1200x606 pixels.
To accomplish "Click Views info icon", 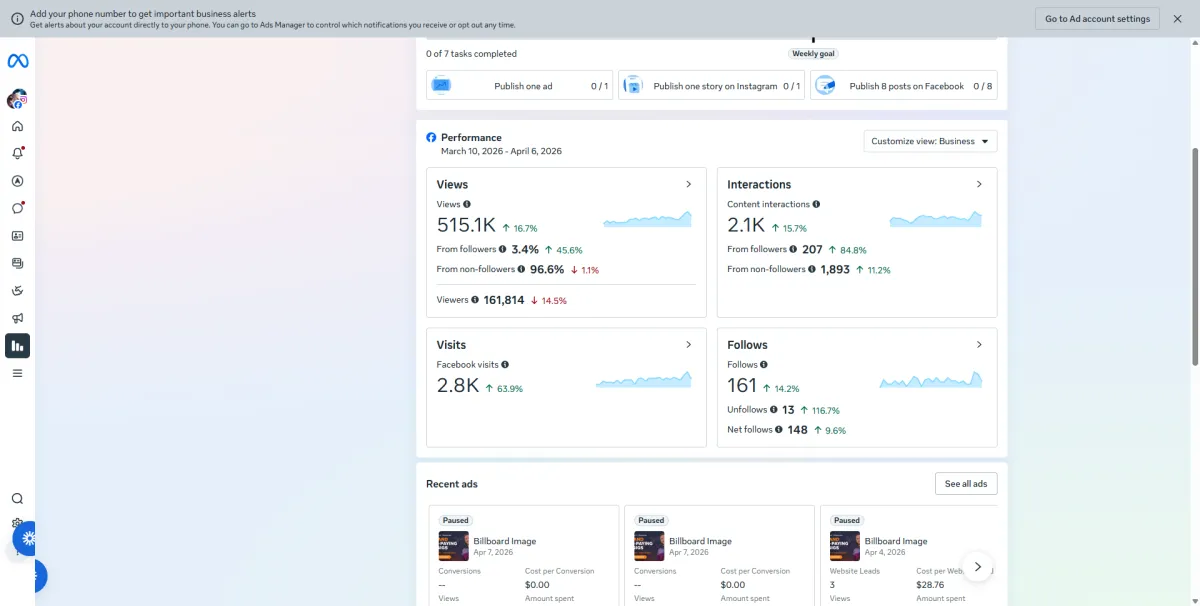I will point(467,204).
